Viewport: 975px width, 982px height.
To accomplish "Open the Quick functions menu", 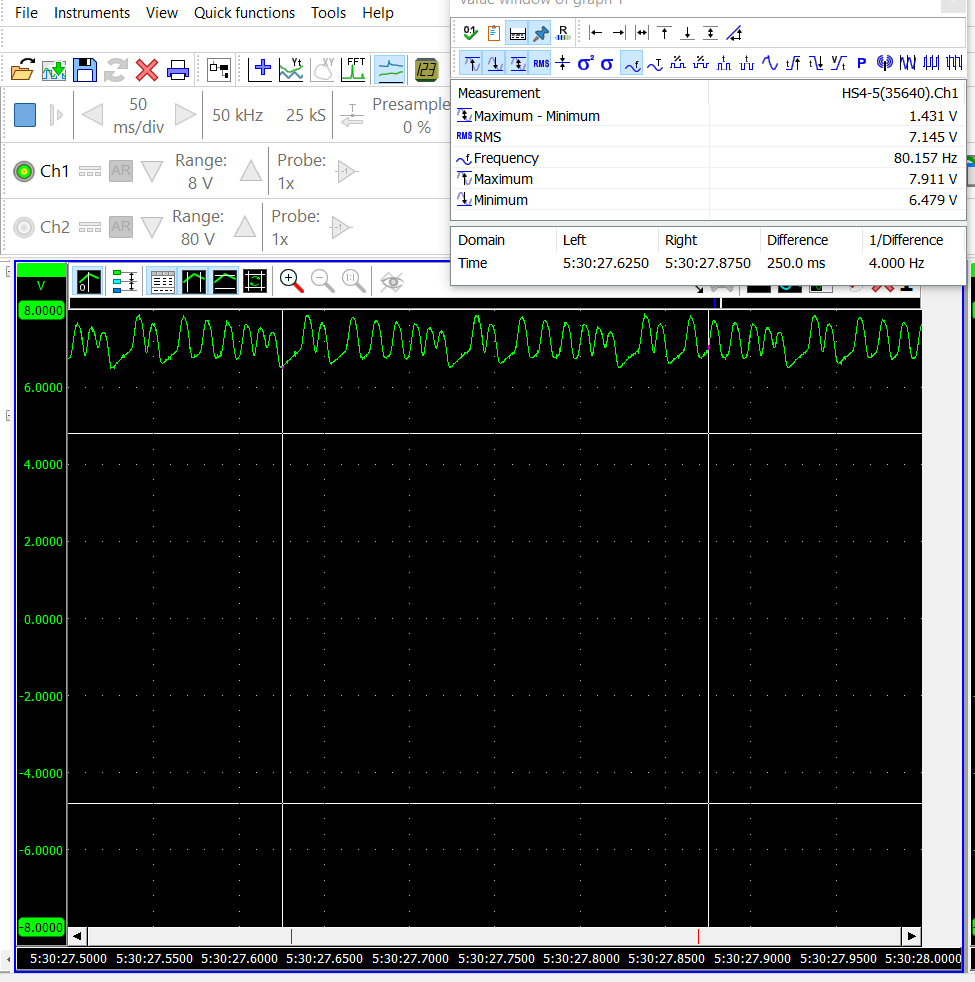I will tap(244, 13).
